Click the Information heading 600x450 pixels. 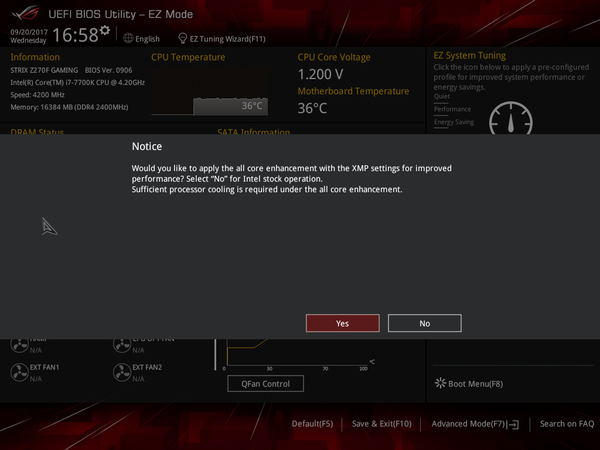(35, 57)
